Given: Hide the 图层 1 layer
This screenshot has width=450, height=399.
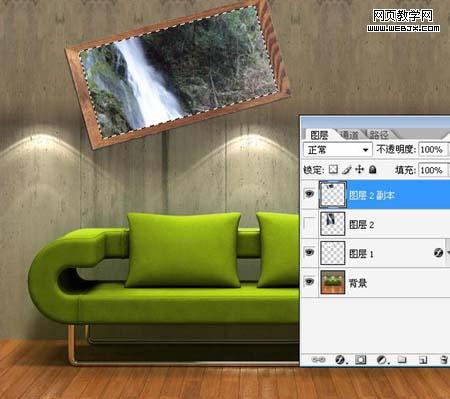Looking at the screenshot, I should pos(309,253).
